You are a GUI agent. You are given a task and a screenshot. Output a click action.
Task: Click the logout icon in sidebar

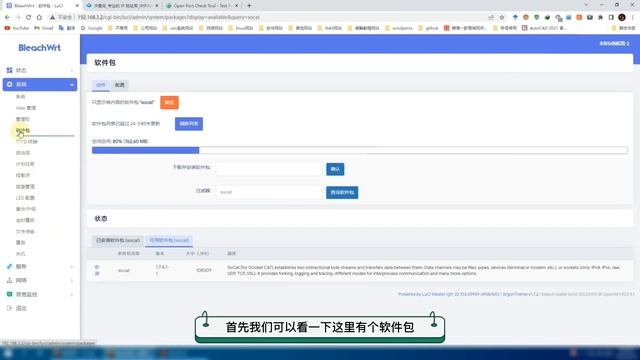[x=9, y=308]
